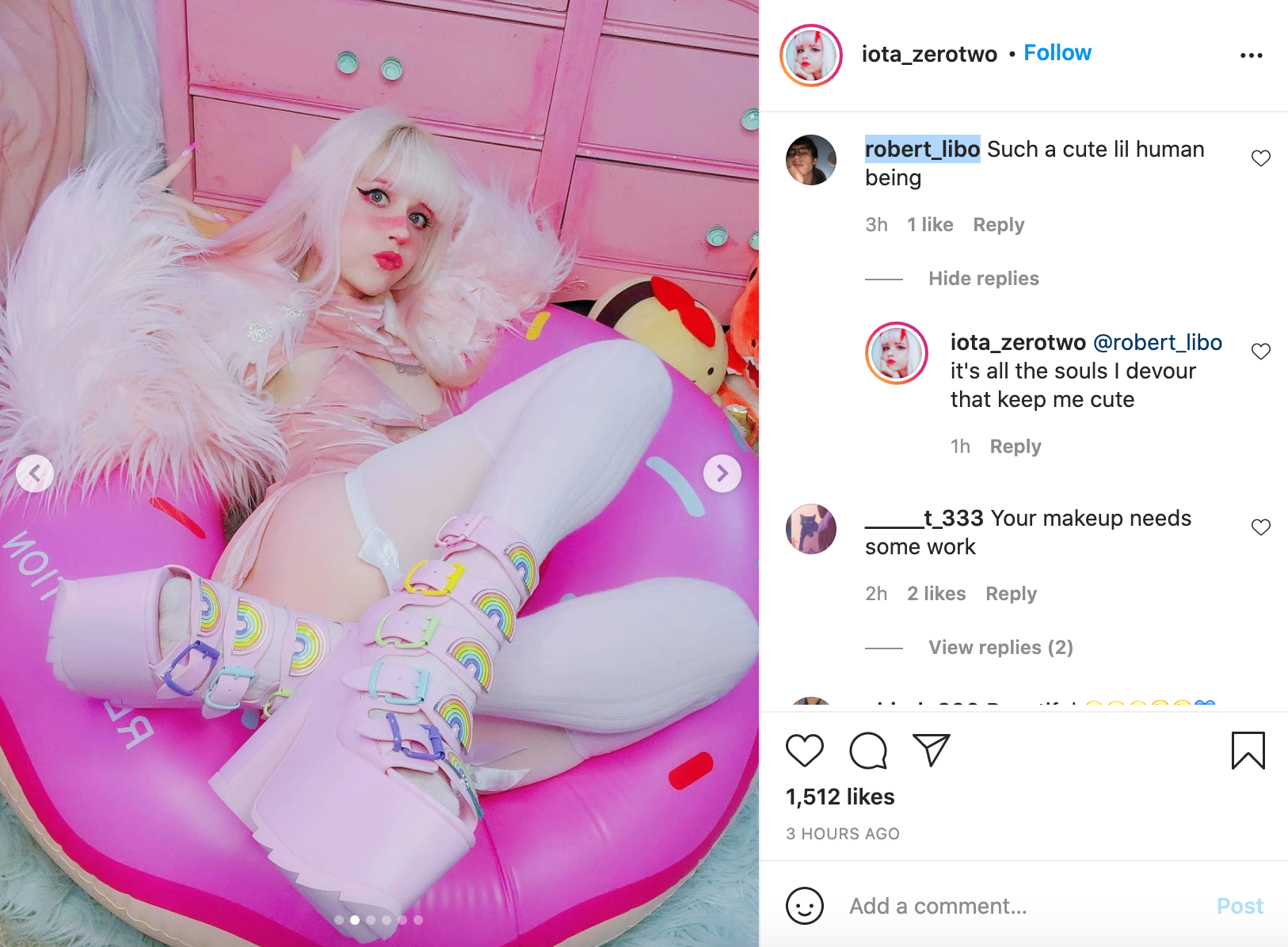
Task: Reply to robert_libo's comment
Action: 998,225
